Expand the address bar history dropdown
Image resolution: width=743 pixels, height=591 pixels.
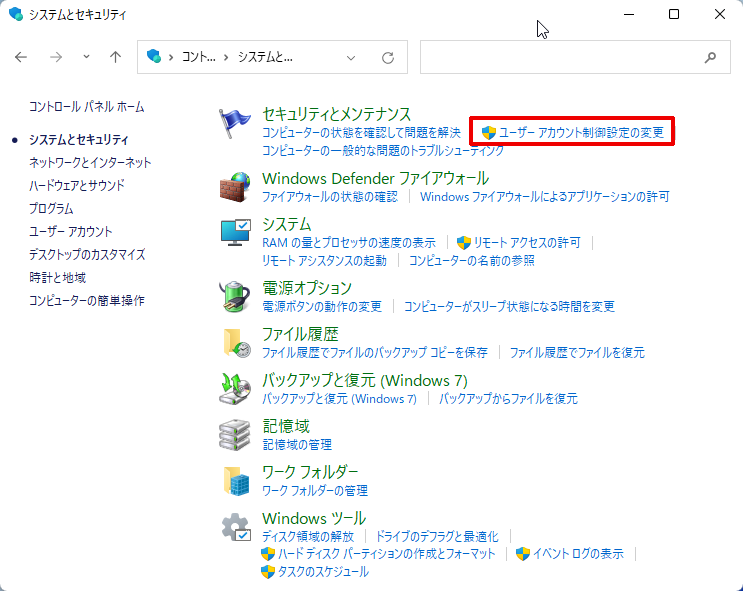(351, 58)
